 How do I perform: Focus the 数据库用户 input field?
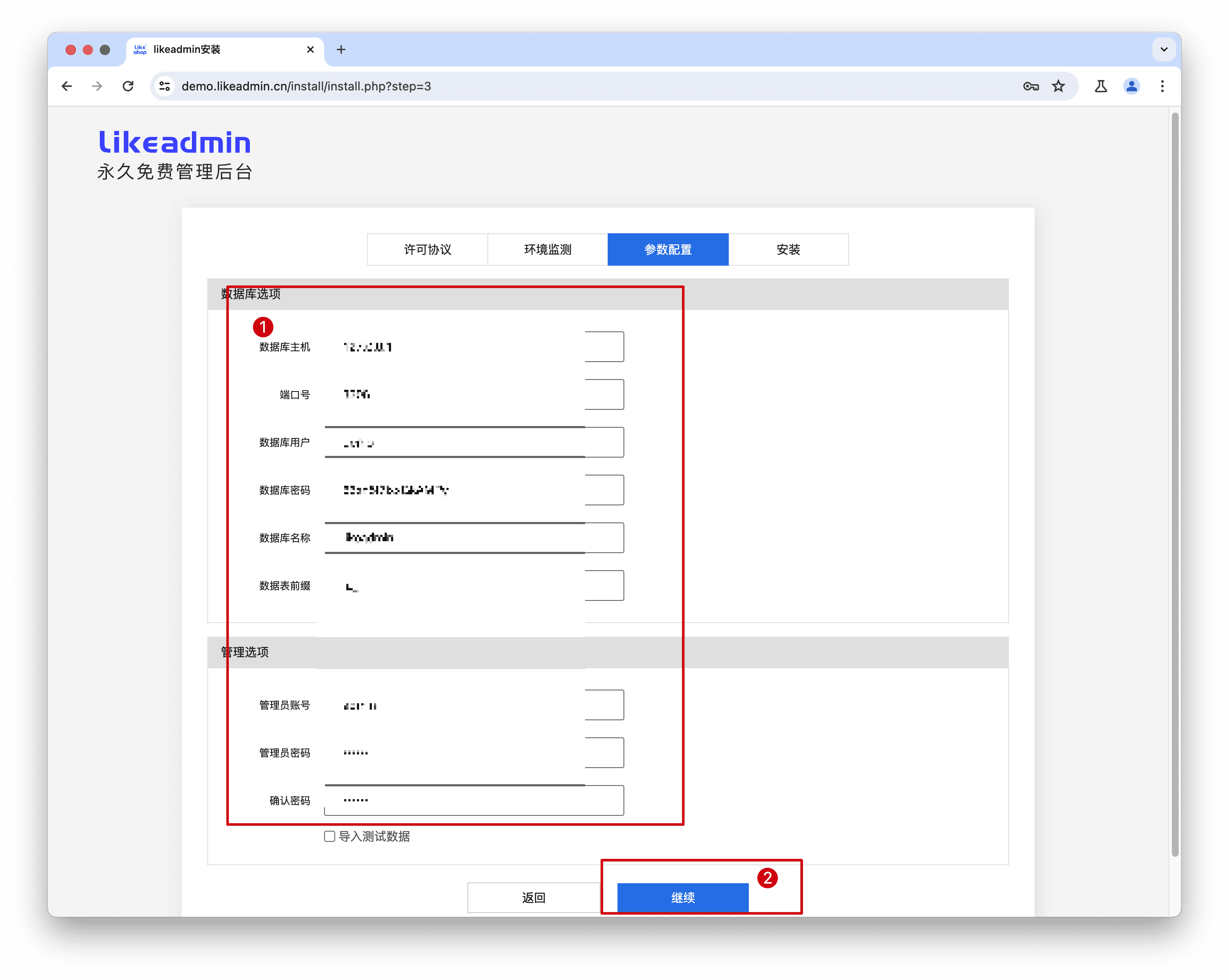click(x=474, y=442)
